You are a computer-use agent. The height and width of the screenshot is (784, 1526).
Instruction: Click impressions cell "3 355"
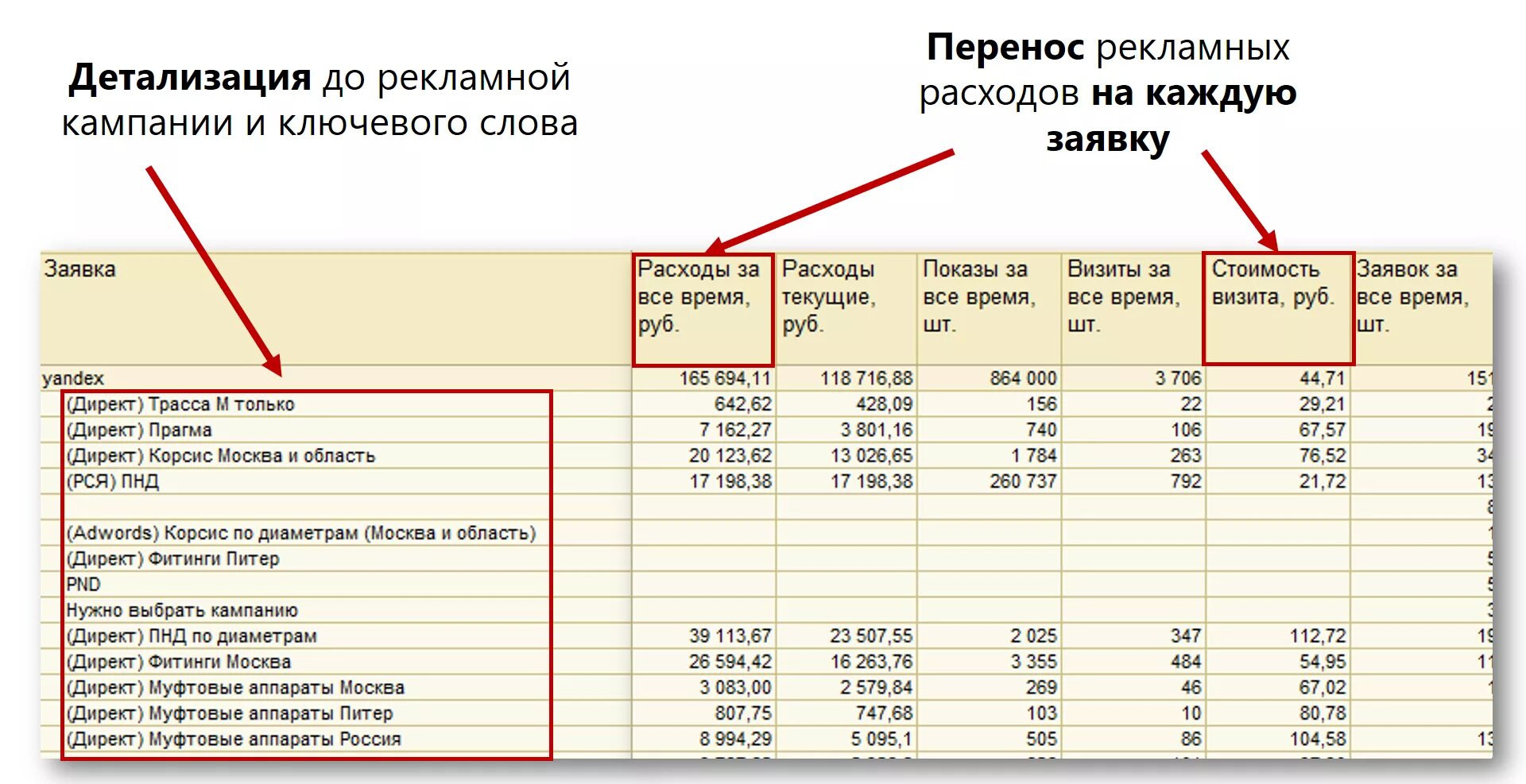990,662
